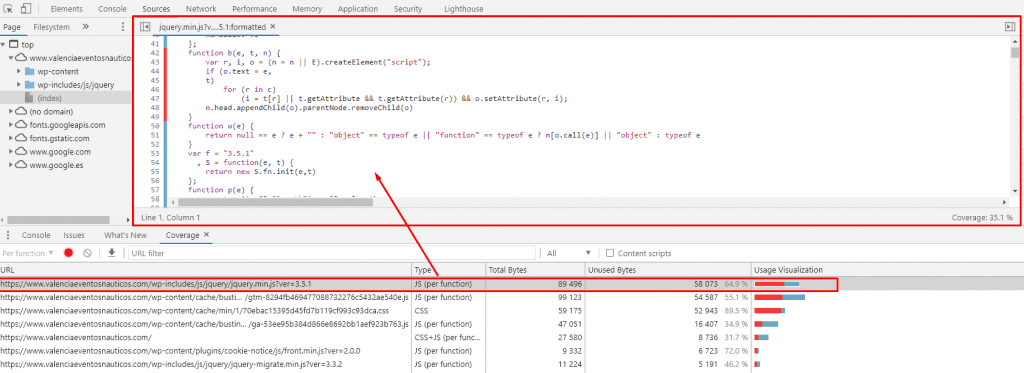Open the Application panel tab
The width and height of the screenshot is (1024, 373).
pyautogui.click(x=358, y=9)
